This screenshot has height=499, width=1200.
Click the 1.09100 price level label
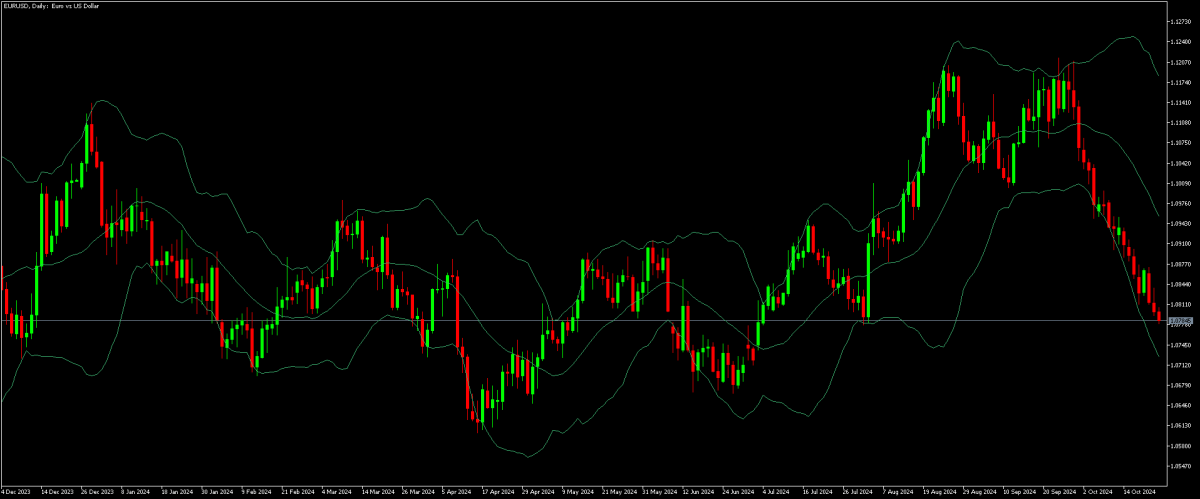1181,243
